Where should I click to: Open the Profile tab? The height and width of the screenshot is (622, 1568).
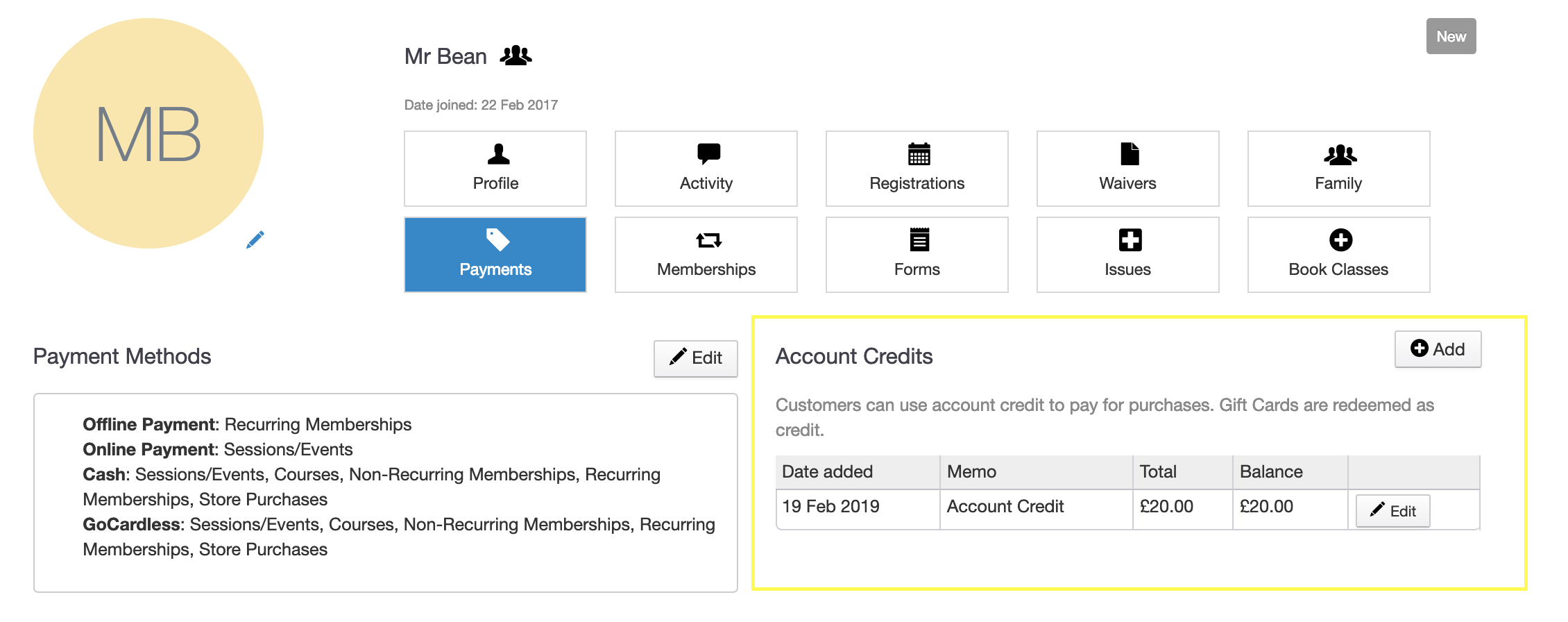click(x=495, y=169)
